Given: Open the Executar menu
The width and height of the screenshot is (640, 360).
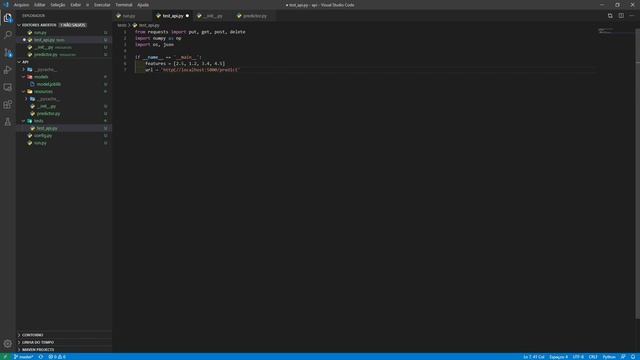Looking at the screenshot, I should [x=102, y=5].
